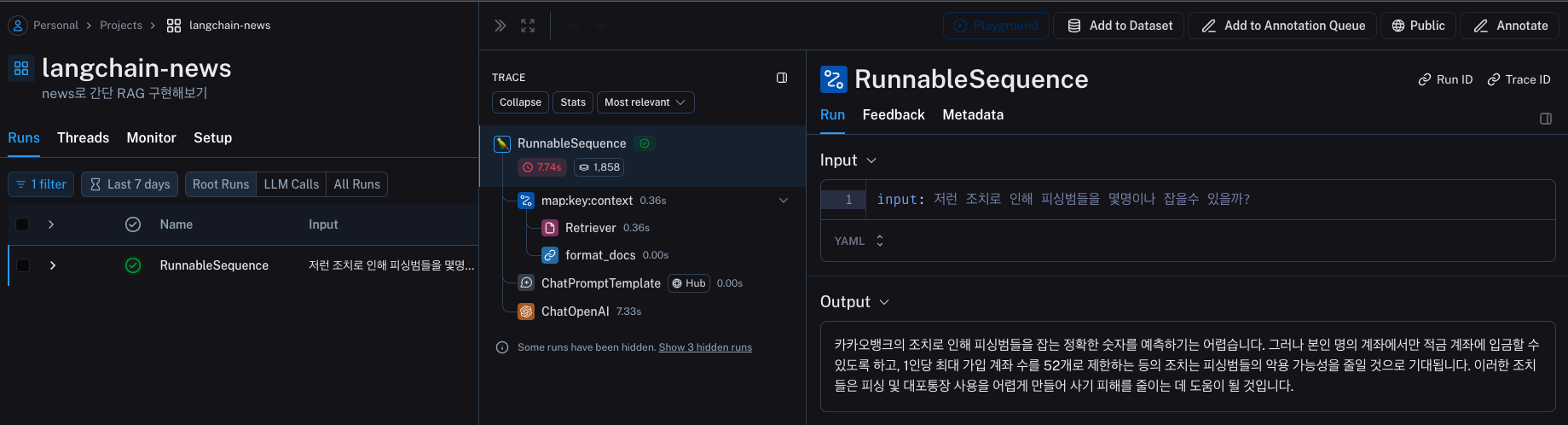Change the YAML format selector
The height and width of the screenshot is (425, 1568).
(x=859, y=242)
